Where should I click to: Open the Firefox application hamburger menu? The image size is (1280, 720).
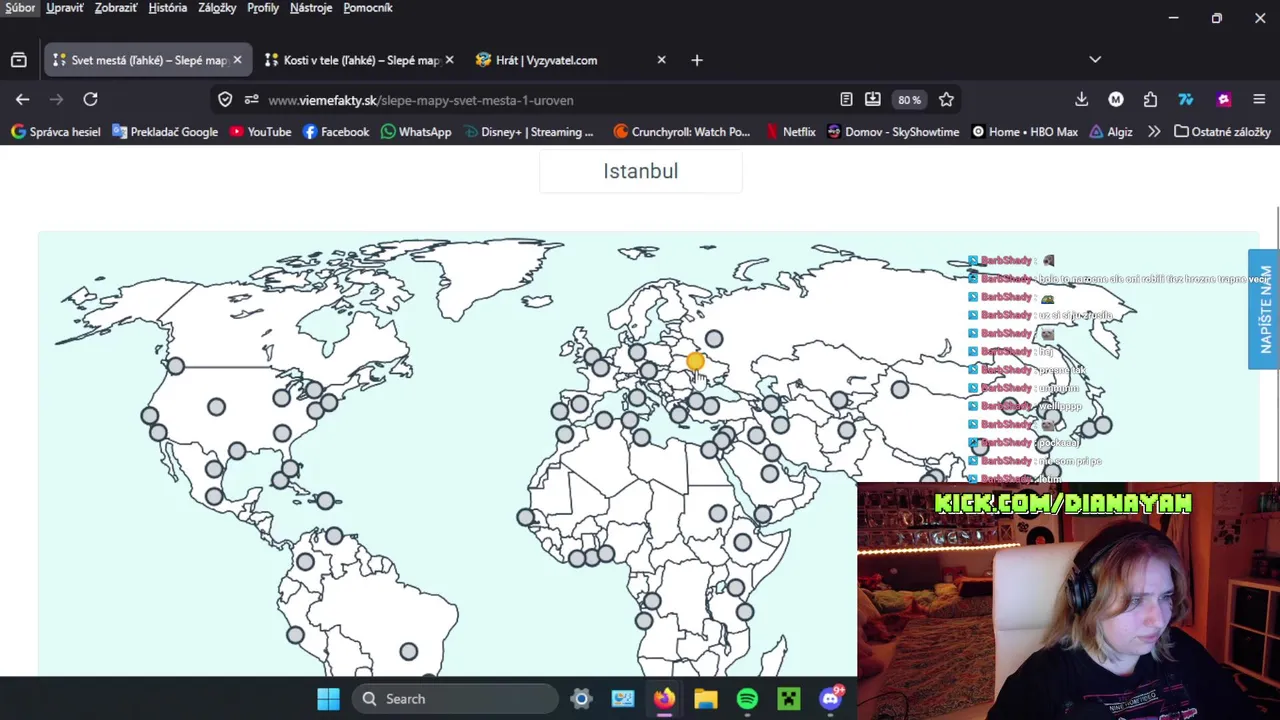1259,99
